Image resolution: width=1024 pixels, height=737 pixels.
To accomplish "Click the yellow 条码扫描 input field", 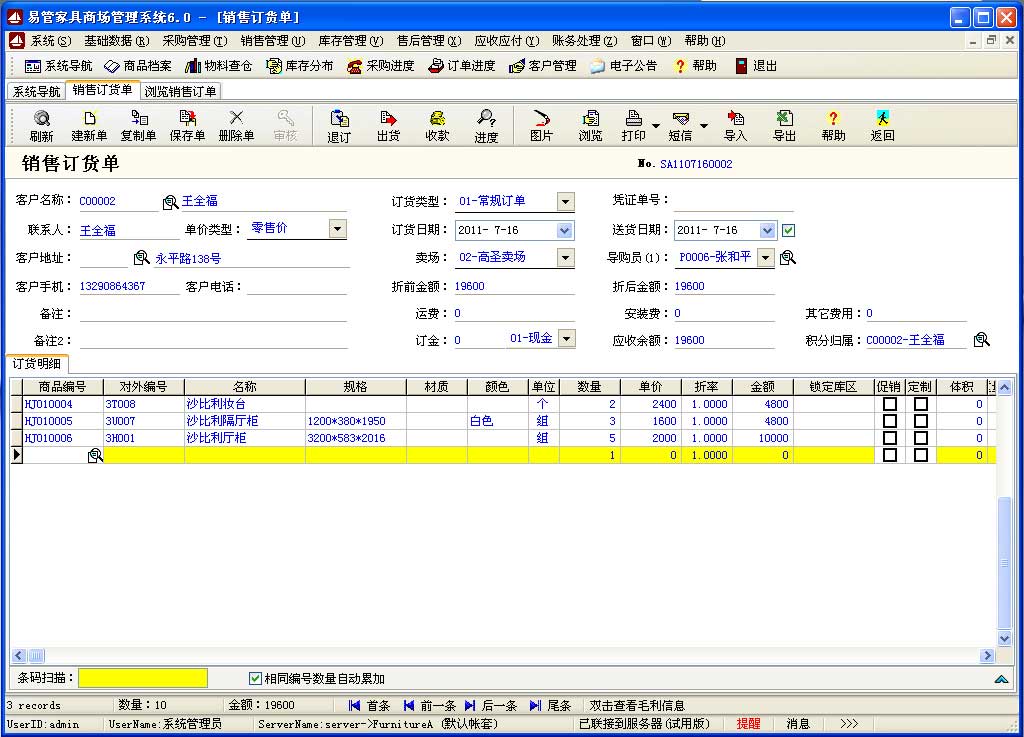I will 143,678.
